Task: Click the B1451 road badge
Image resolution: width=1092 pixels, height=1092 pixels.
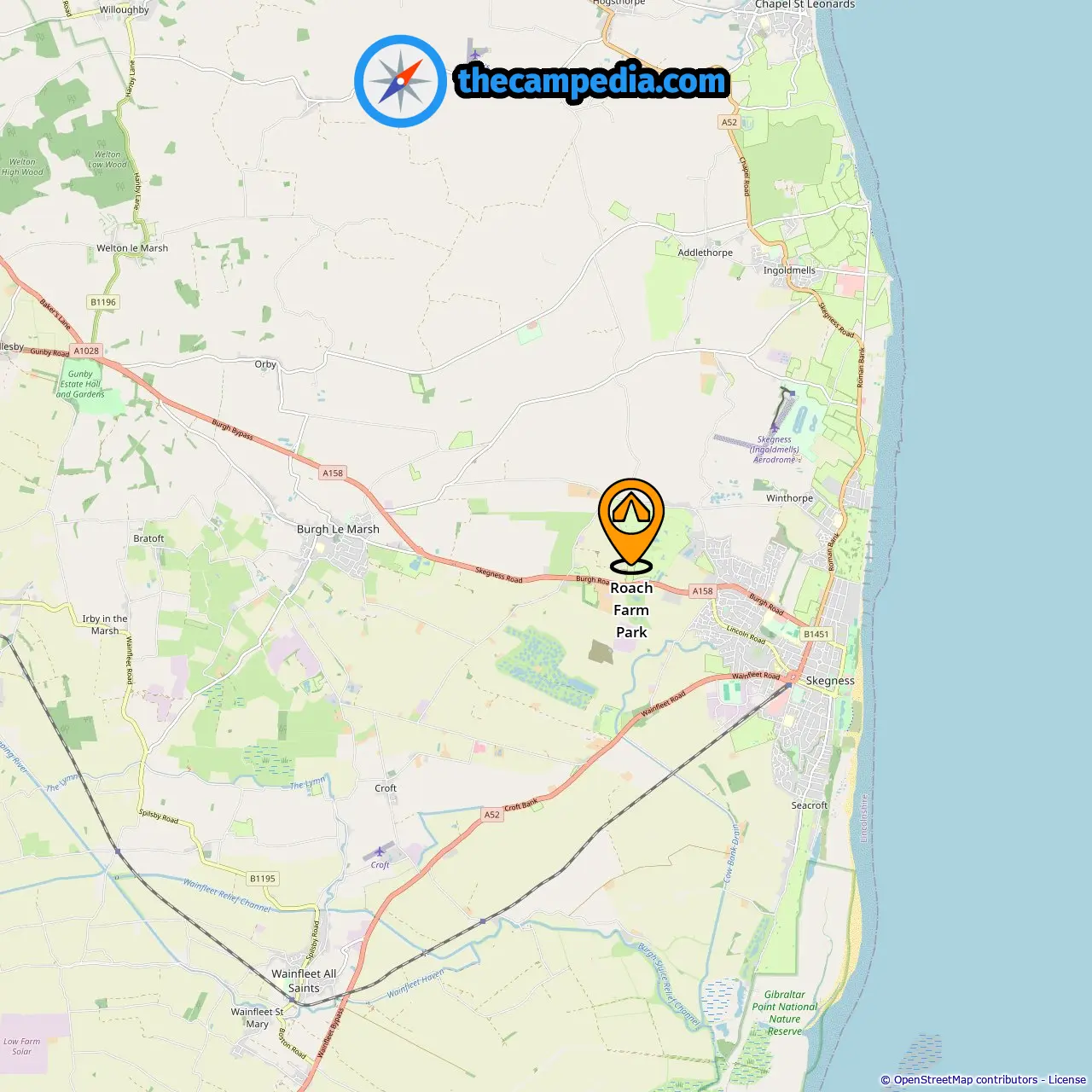Action: pyautogui.click(x=816, y=634)
